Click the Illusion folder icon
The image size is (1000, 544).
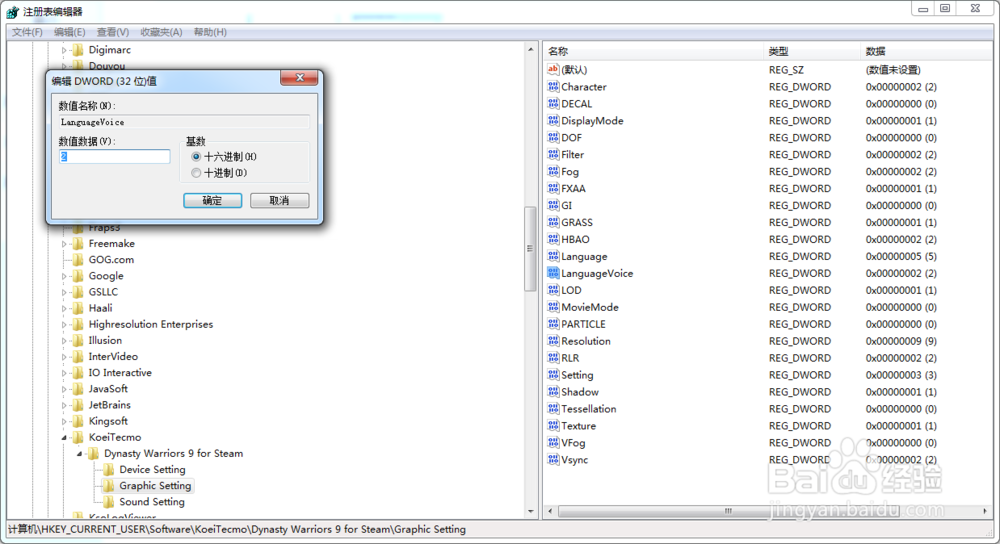(x=78, y=341)
